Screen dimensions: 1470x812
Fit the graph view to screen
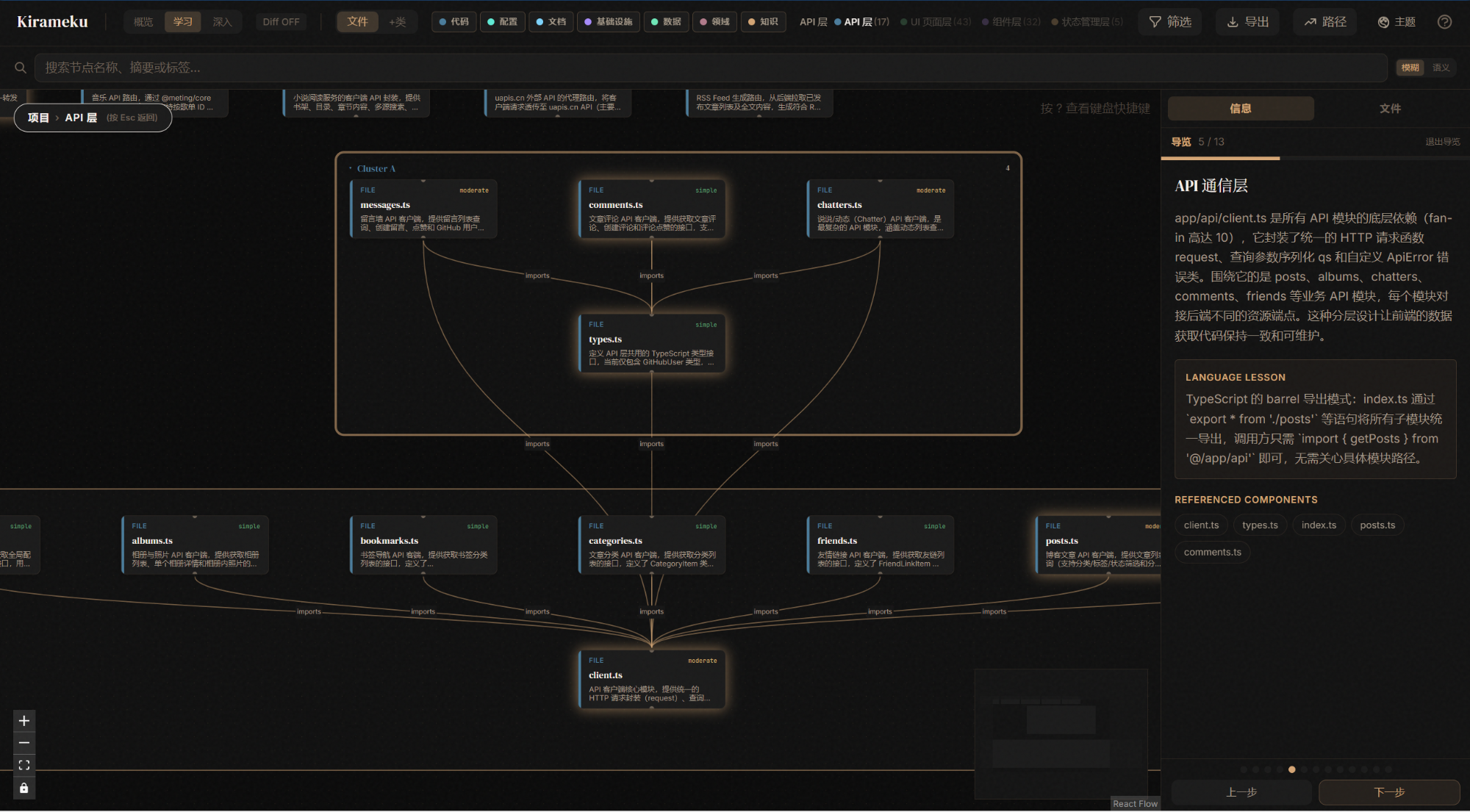tap(24, 765)
